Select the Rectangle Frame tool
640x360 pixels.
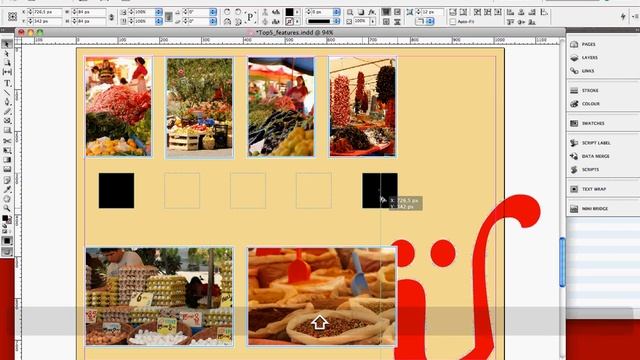7,121
